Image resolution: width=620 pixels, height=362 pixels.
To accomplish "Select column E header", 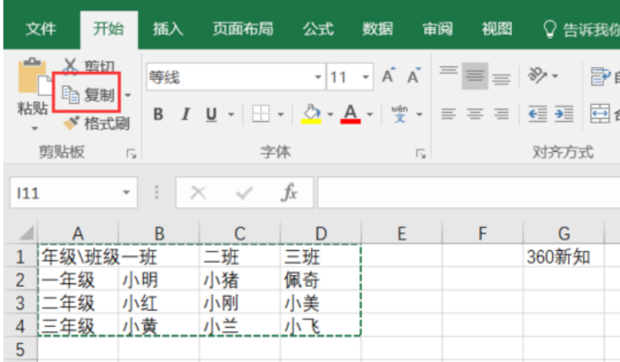I will [x=402, y=234].
